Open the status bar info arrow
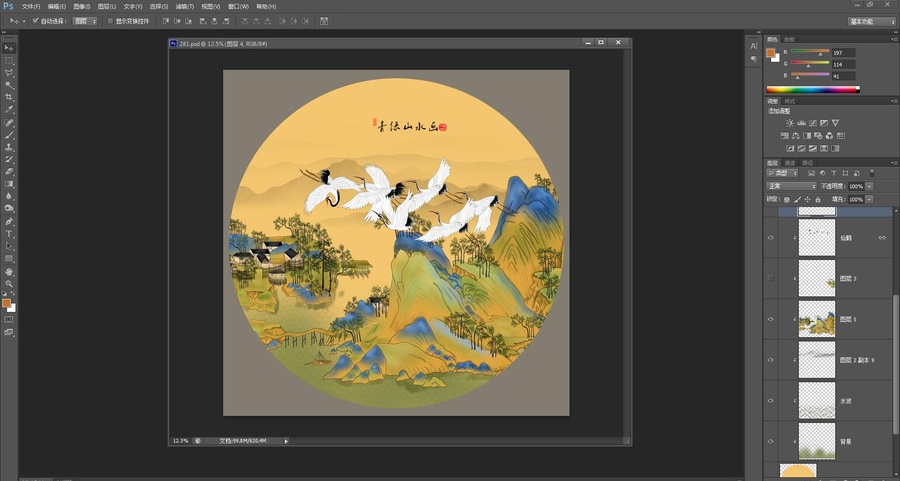 point(286,441)
